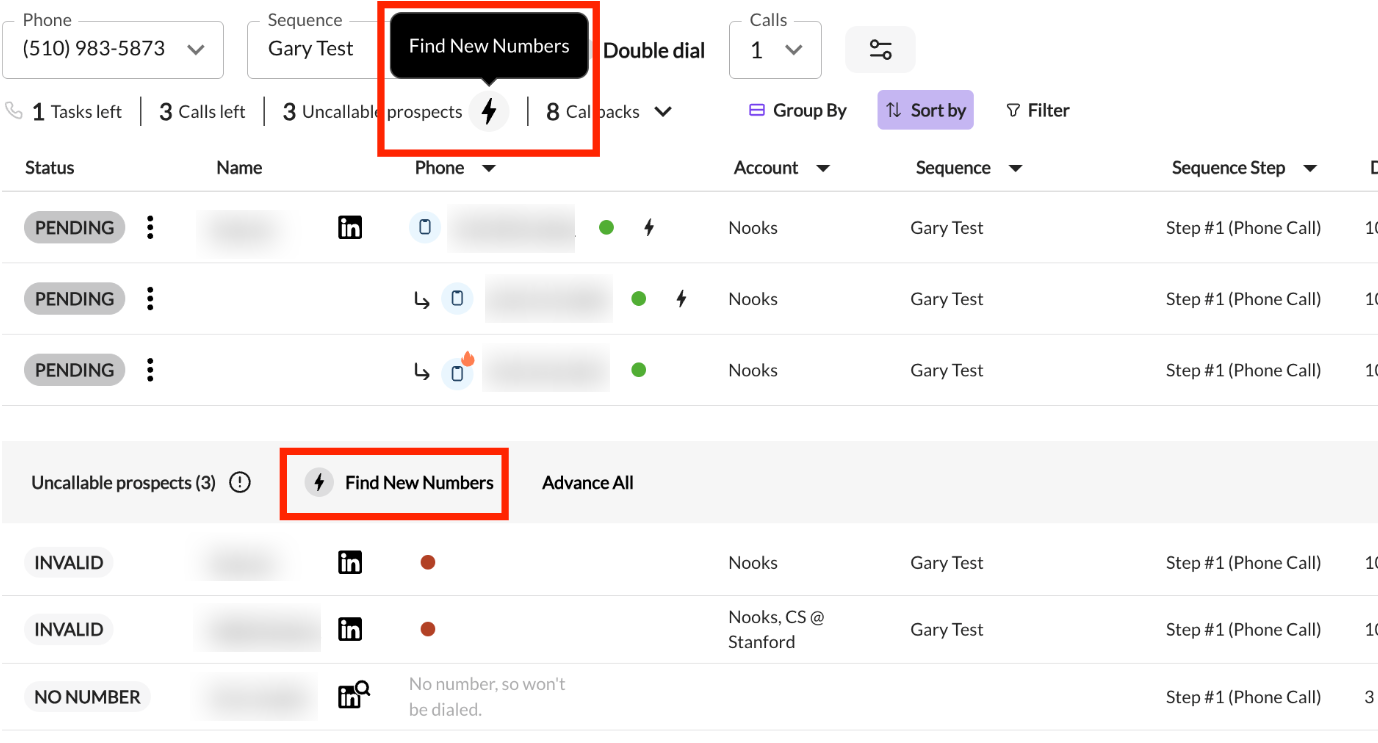Click Find New Numbers button in uncallable section
This screenshot has width=1378, height=743.
click(399, 482)
